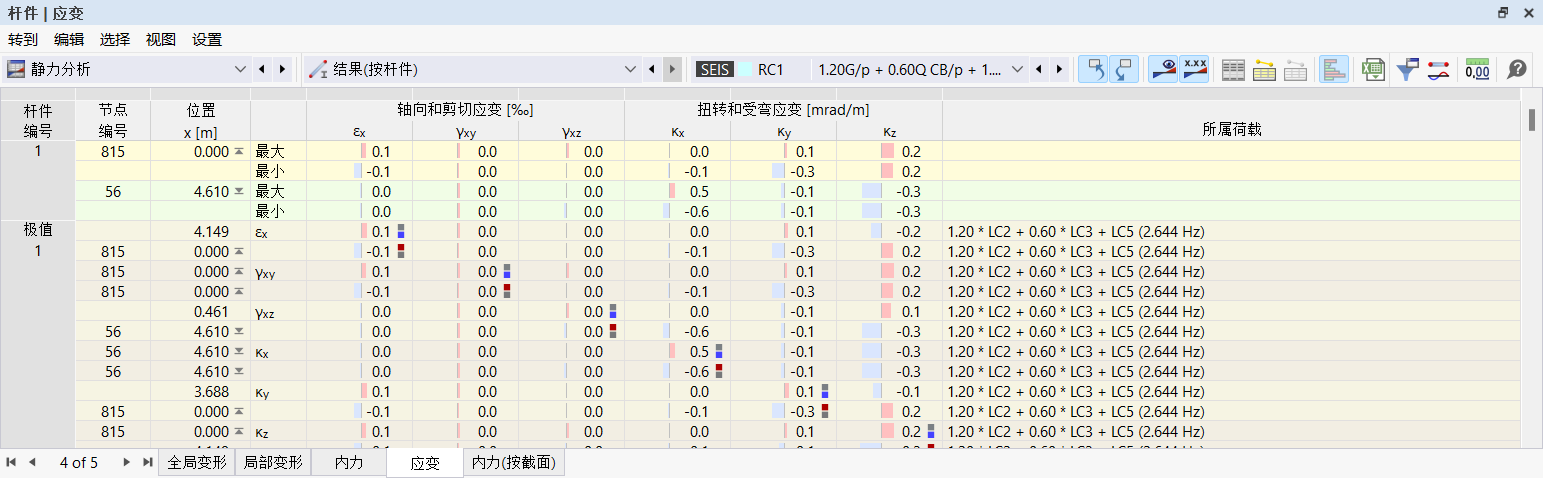Jump to last tab page

point(147,462)
